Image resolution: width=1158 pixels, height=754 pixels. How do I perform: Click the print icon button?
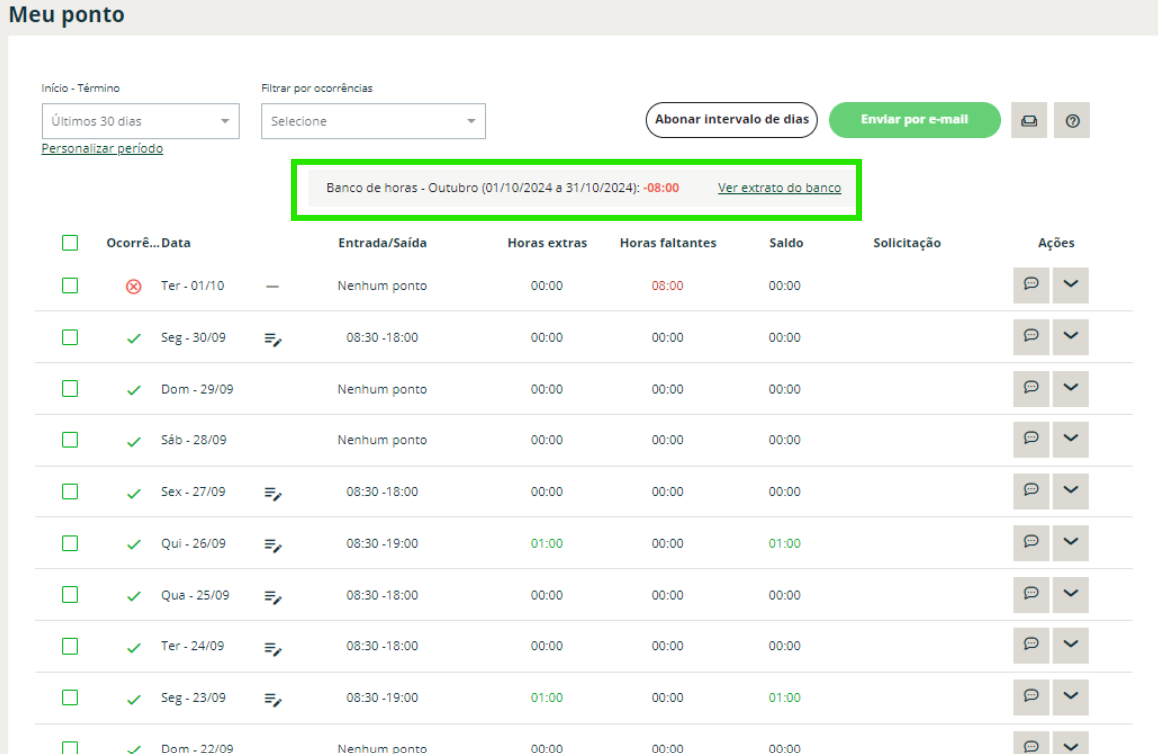[1028, 121]
